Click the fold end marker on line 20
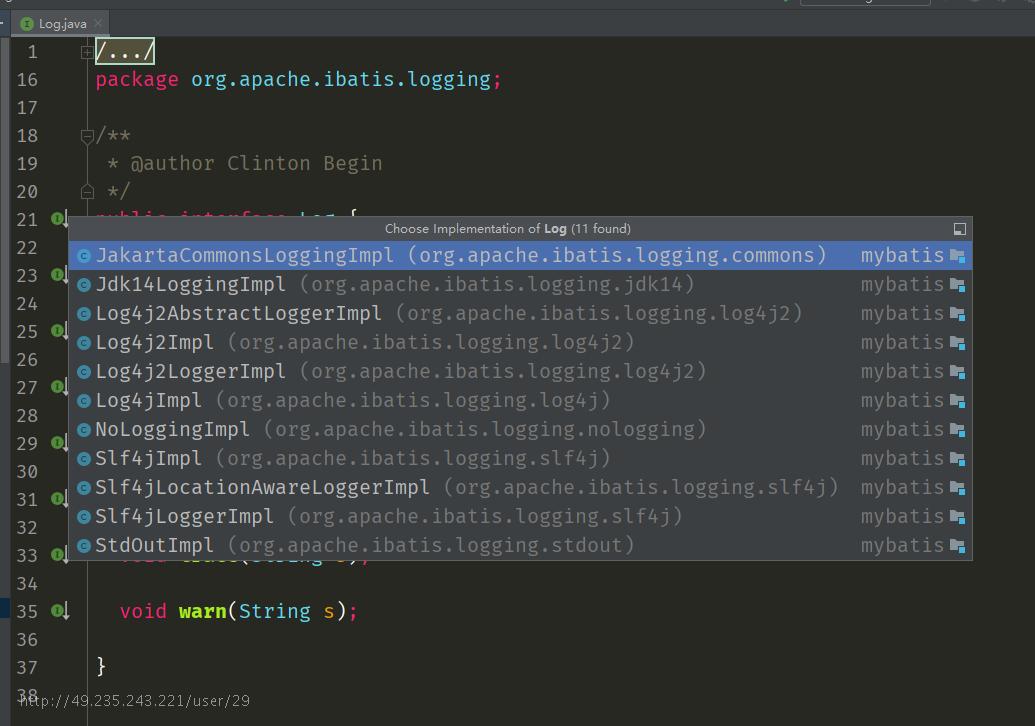This screenshot has height=726, width=1035. (86, 191)
